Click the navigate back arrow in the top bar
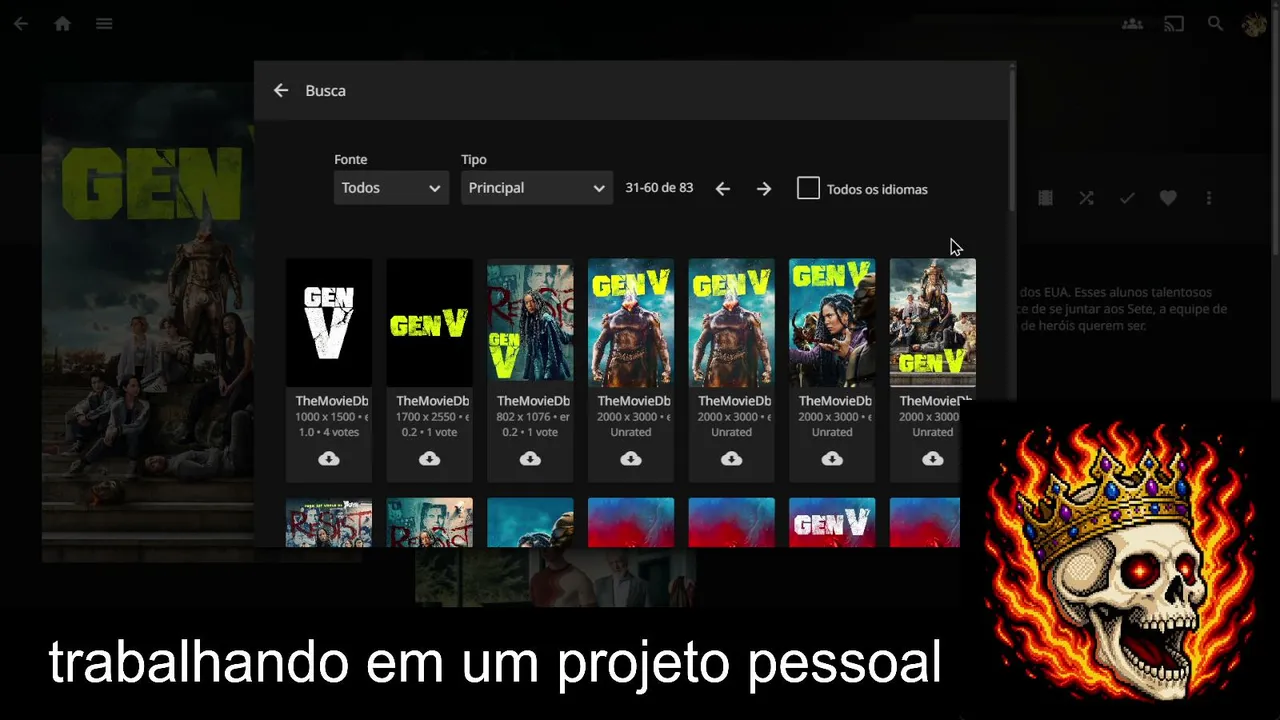 [21, 24]
